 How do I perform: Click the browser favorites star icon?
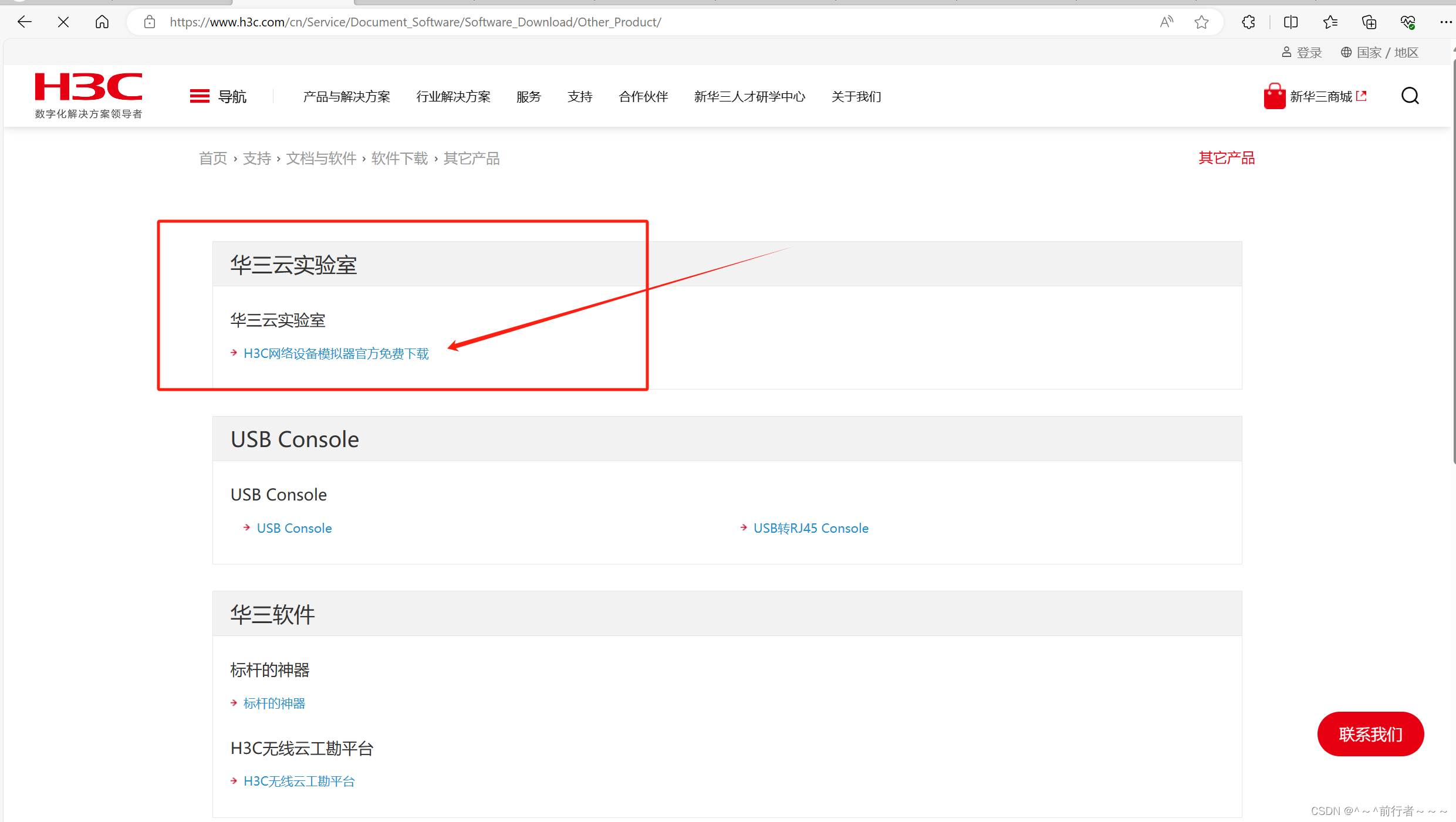point(1201,22)
